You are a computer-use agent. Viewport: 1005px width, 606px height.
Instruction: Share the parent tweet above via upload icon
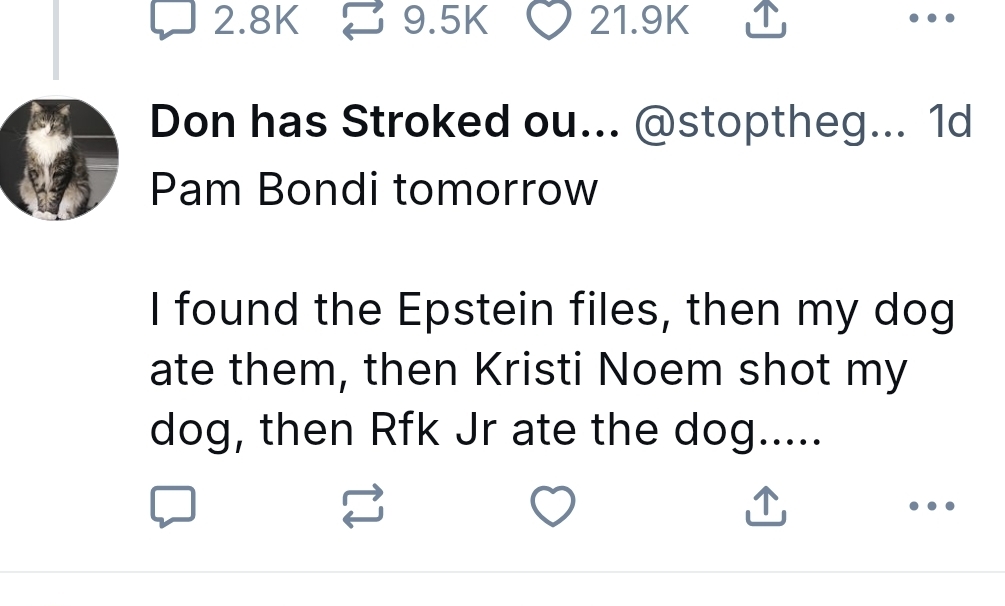pyautogui.click(x=766, y=18)
